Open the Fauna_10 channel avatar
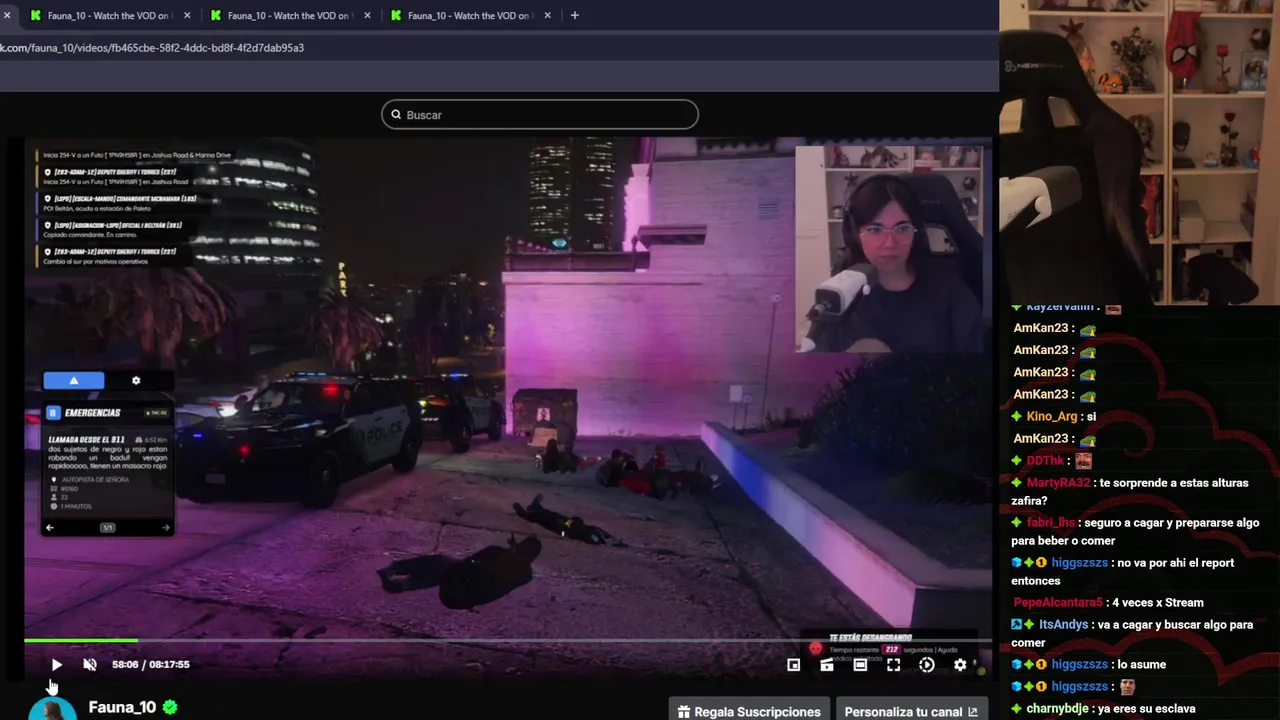Screen dimensions: 1280x720 (52, 708)
